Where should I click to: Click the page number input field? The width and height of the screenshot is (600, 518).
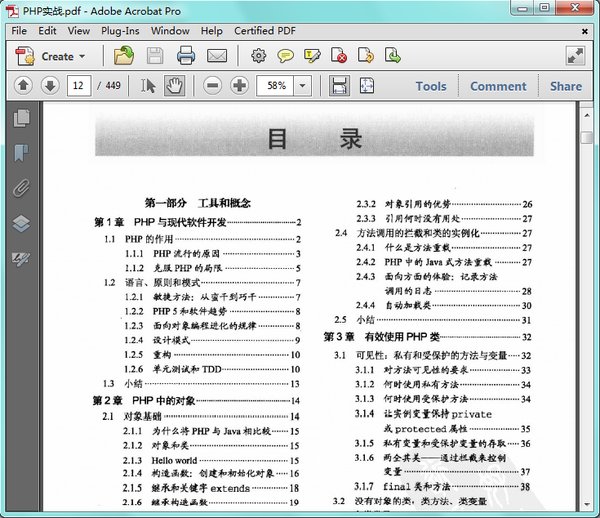coord(79,86)
